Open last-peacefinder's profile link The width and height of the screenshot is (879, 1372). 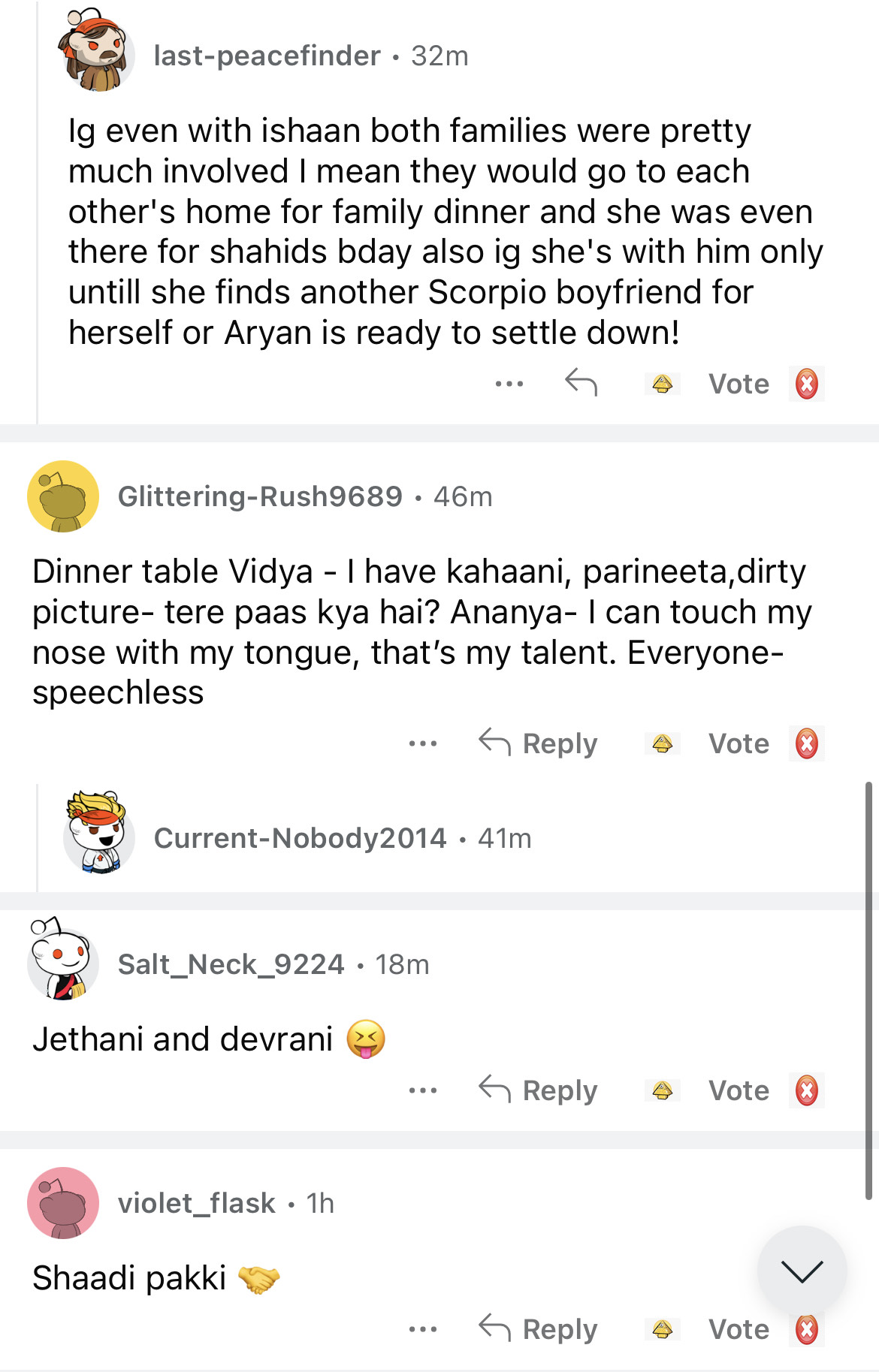coord(267,56)
